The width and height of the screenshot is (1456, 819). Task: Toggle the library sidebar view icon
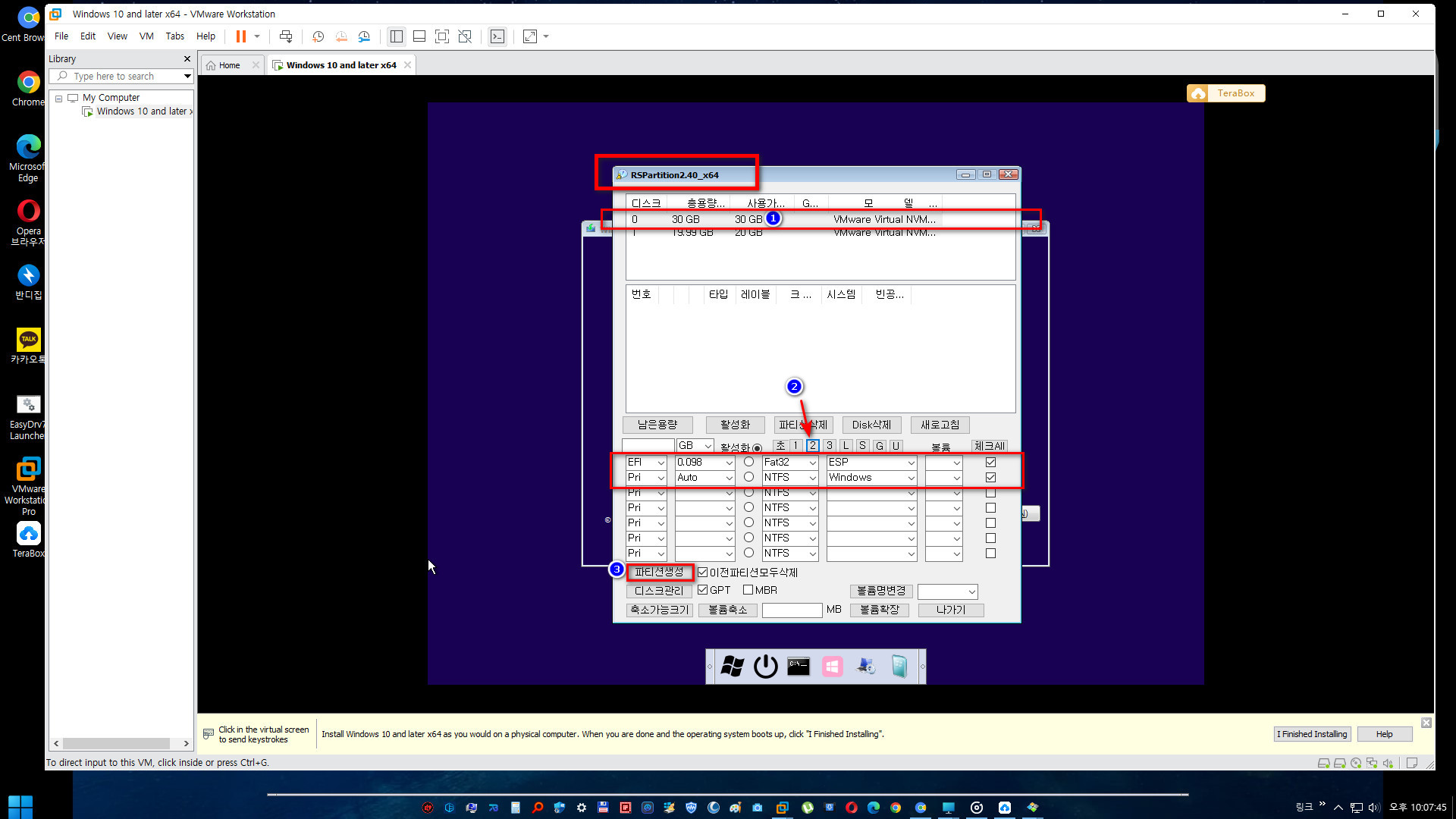pos(396,36)
